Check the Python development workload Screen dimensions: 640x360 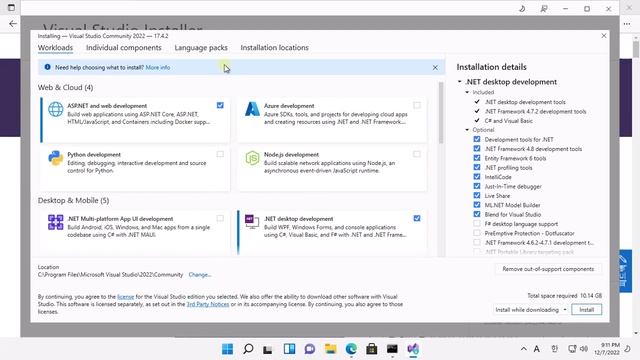pos(220,154)
